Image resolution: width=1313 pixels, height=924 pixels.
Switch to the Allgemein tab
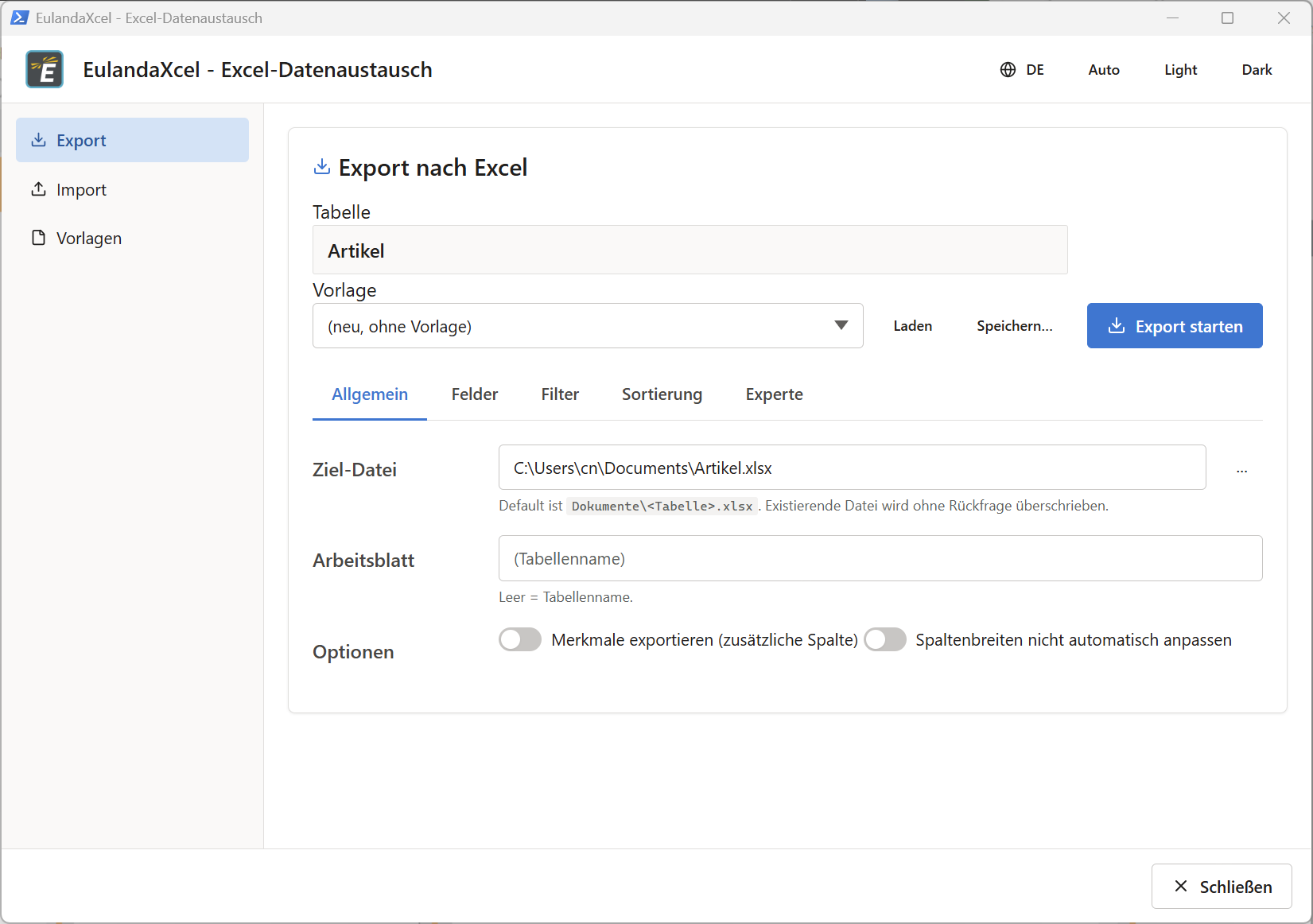click(x=370, y=394)
